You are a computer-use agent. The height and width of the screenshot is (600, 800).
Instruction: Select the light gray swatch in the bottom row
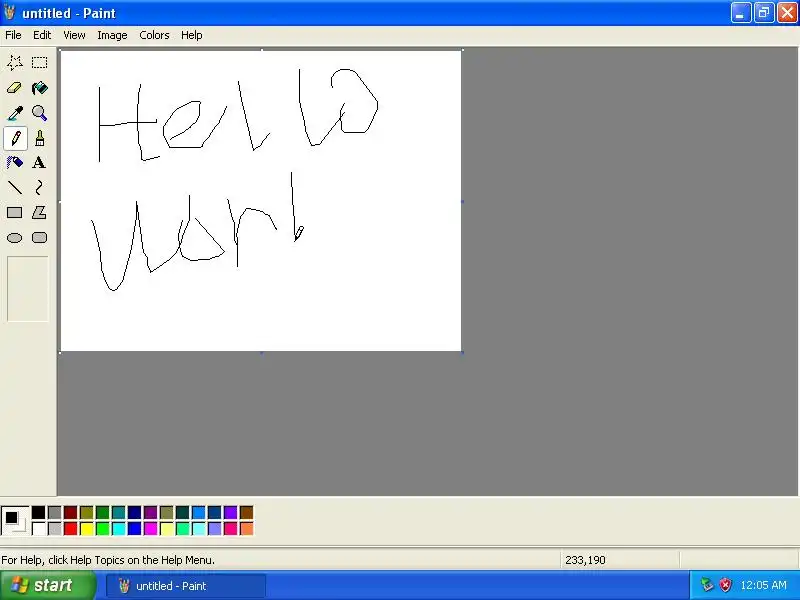coord(55,529)
